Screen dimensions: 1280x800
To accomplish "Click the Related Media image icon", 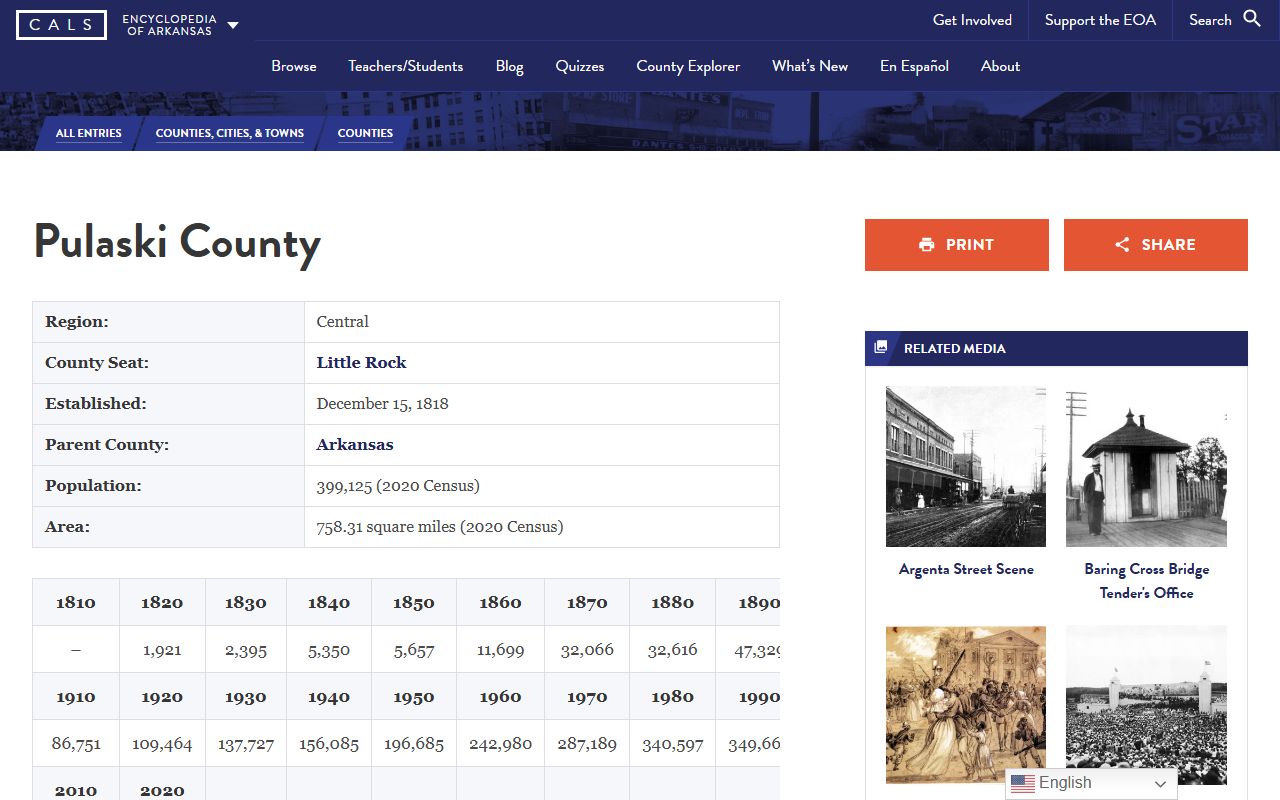I will tap(881, 348).
